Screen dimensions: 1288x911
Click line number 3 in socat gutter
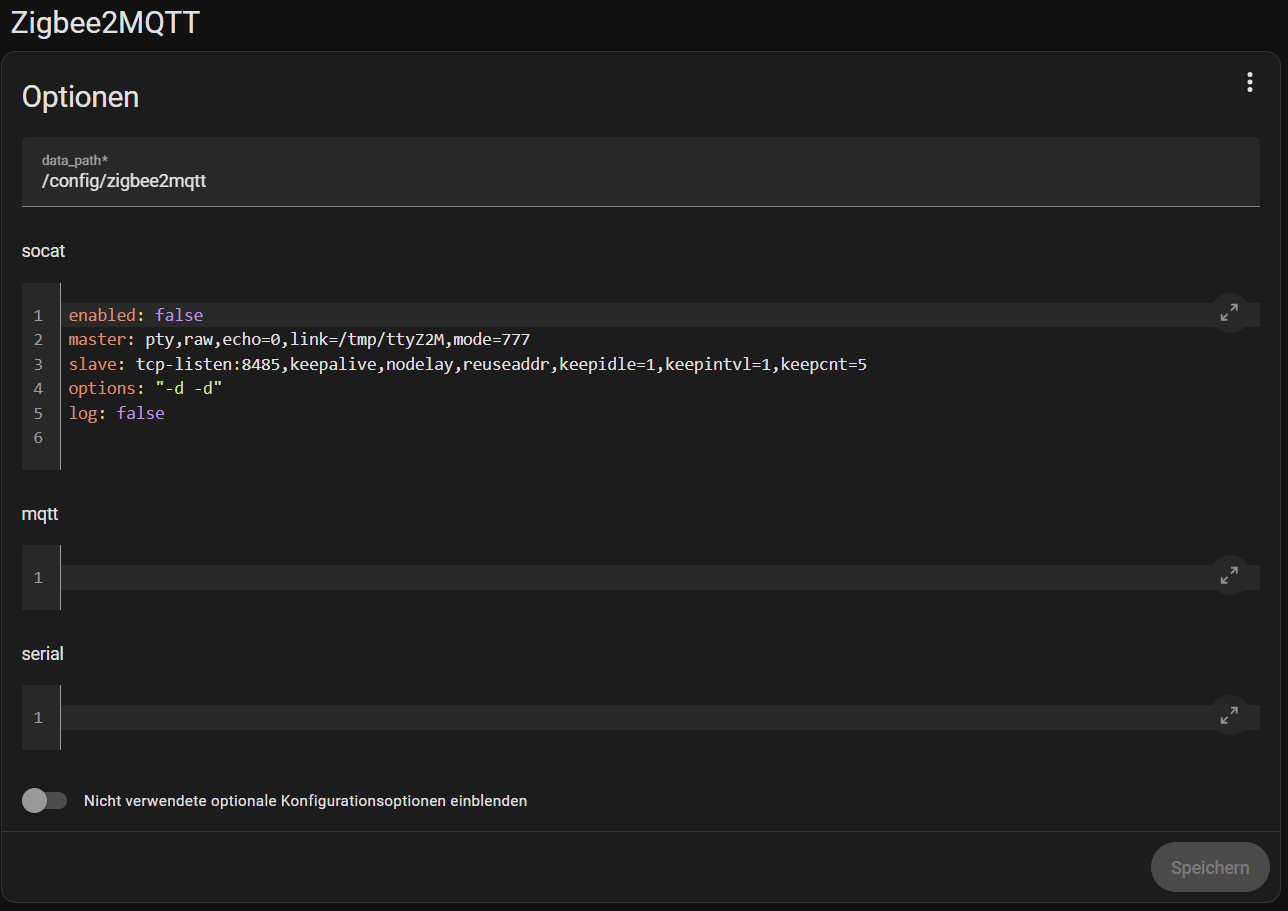click(x=38, y=364)
